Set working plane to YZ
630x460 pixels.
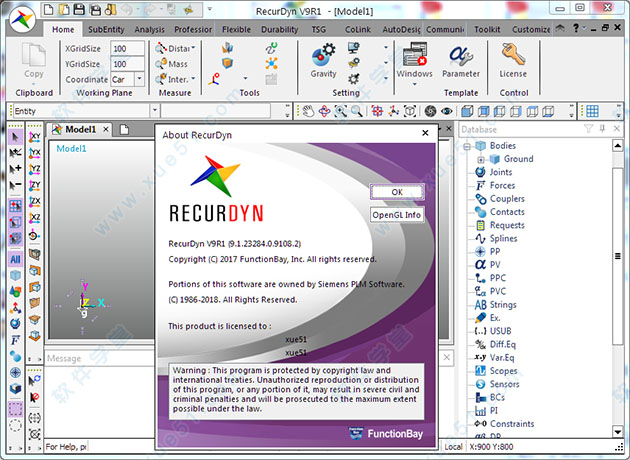35,169
